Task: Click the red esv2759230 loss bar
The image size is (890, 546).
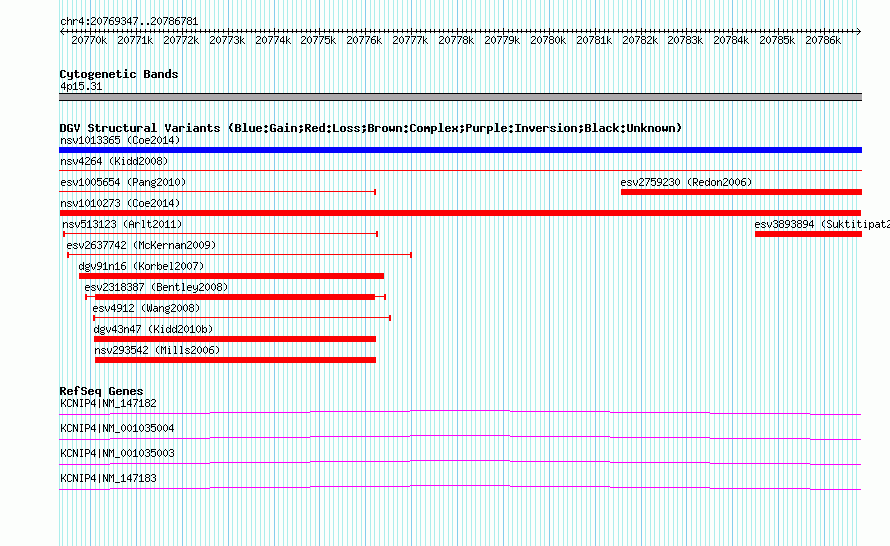Action: (x=741, y=192)
